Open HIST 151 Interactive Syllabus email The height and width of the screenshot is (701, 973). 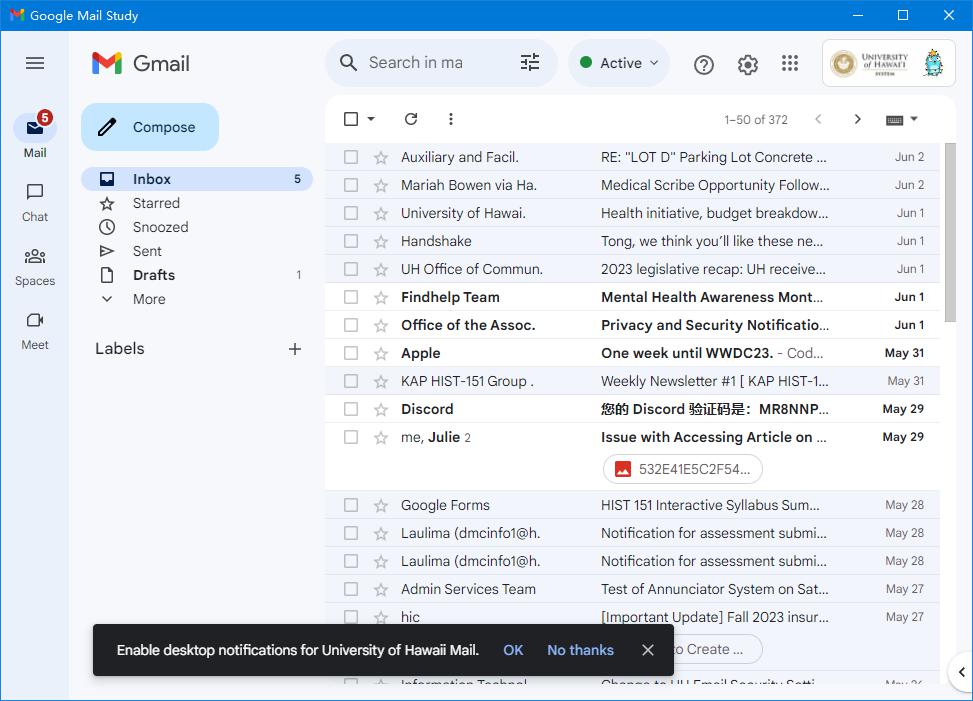[632, 505]
